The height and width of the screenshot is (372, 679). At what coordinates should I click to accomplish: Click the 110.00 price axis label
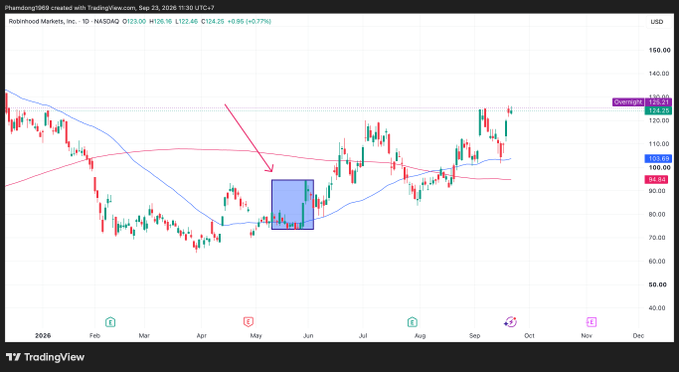[x=660, y=144]
